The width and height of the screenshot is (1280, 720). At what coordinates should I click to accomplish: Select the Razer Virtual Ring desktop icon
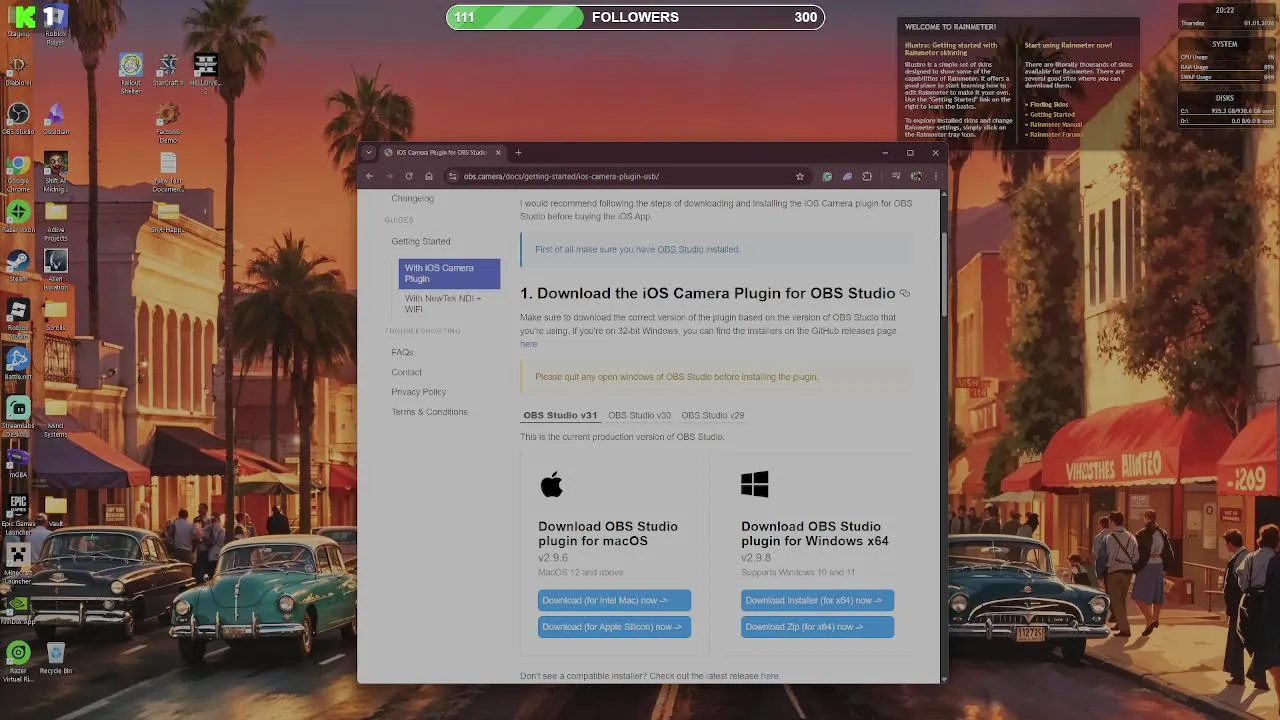coord(18,659)
